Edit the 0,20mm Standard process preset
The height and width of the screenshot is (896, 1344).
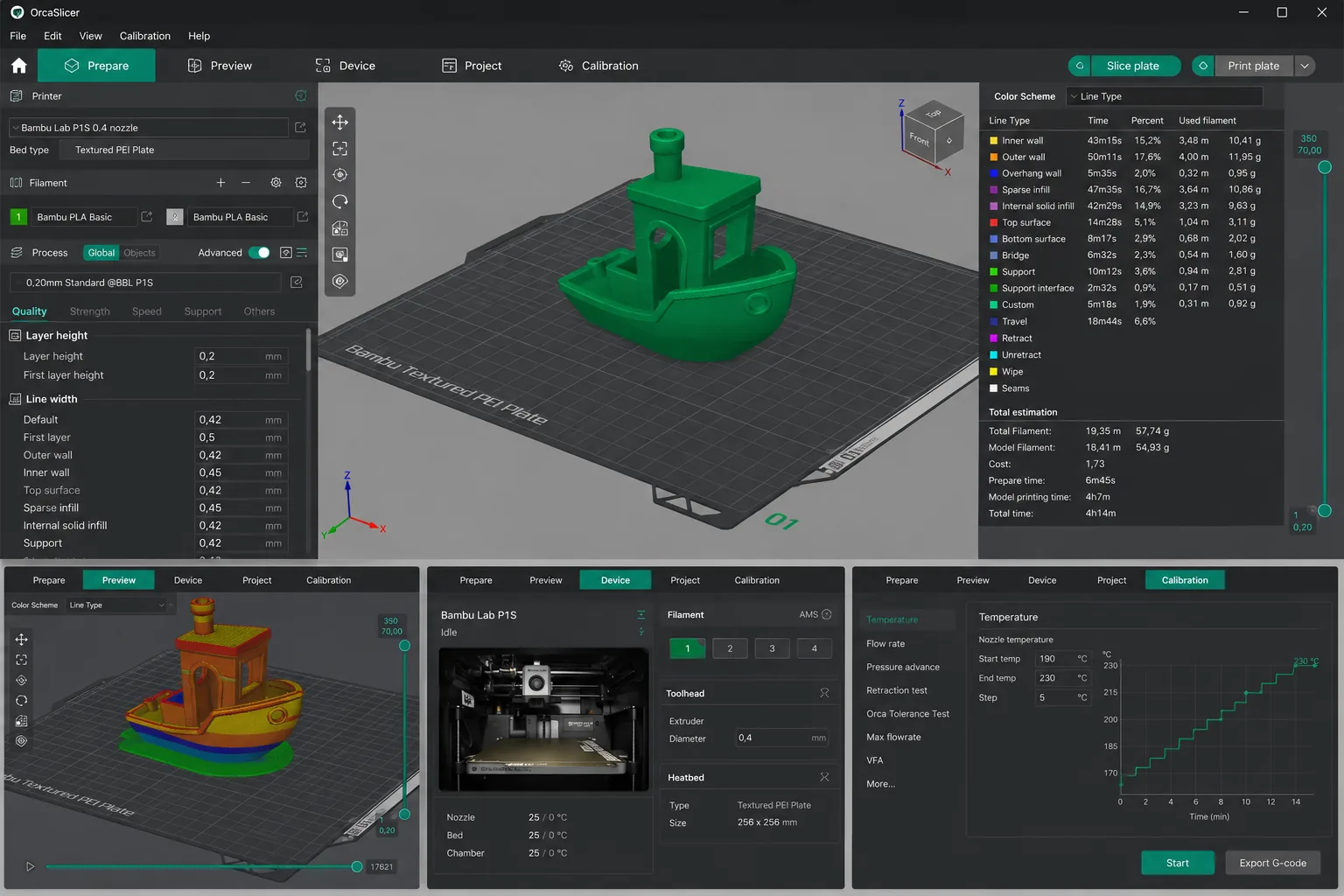click(x=297, y=283)
